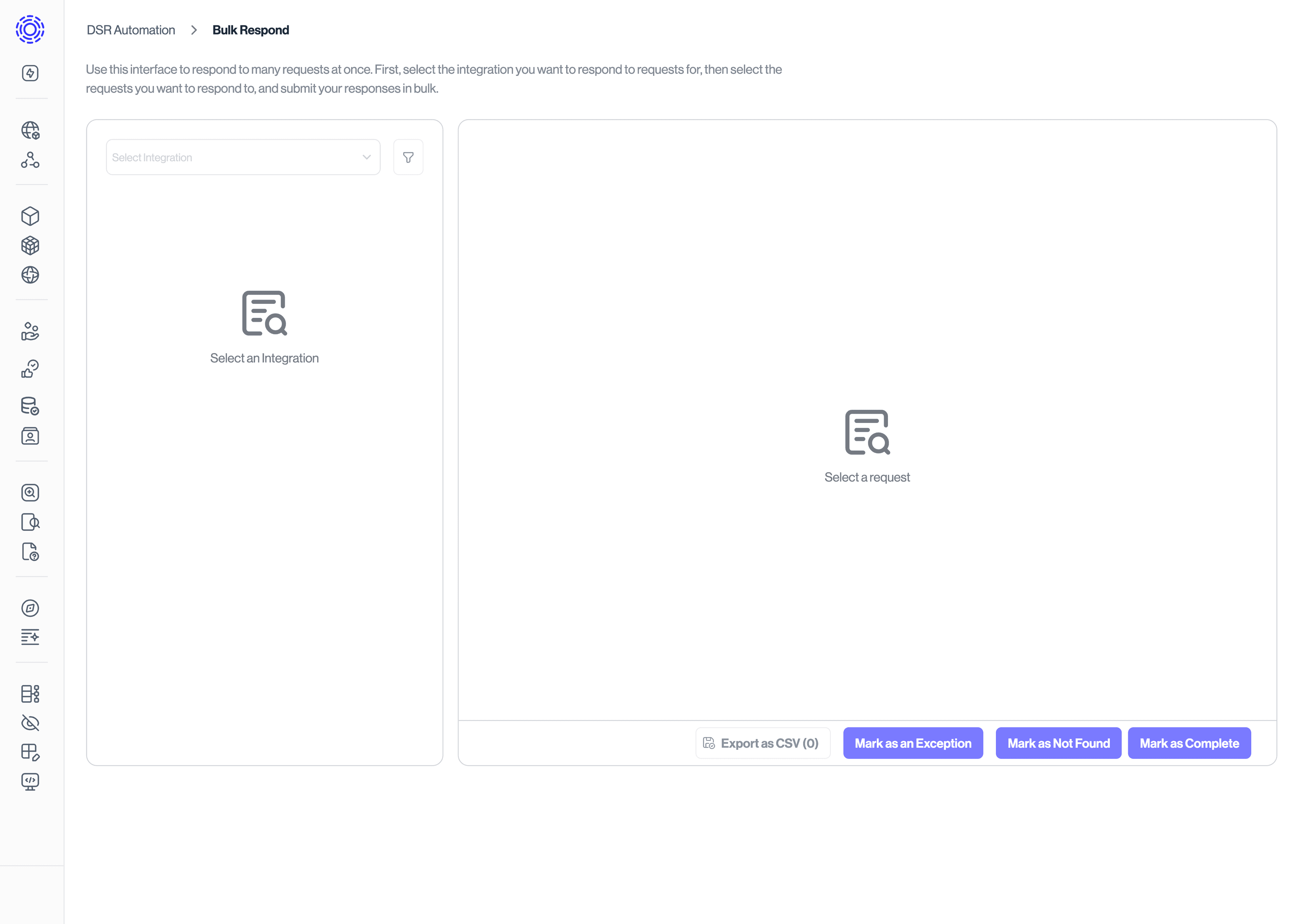
Task: Open the document with question mark icon
Action: pyautogui.click(x=29, y=553)
